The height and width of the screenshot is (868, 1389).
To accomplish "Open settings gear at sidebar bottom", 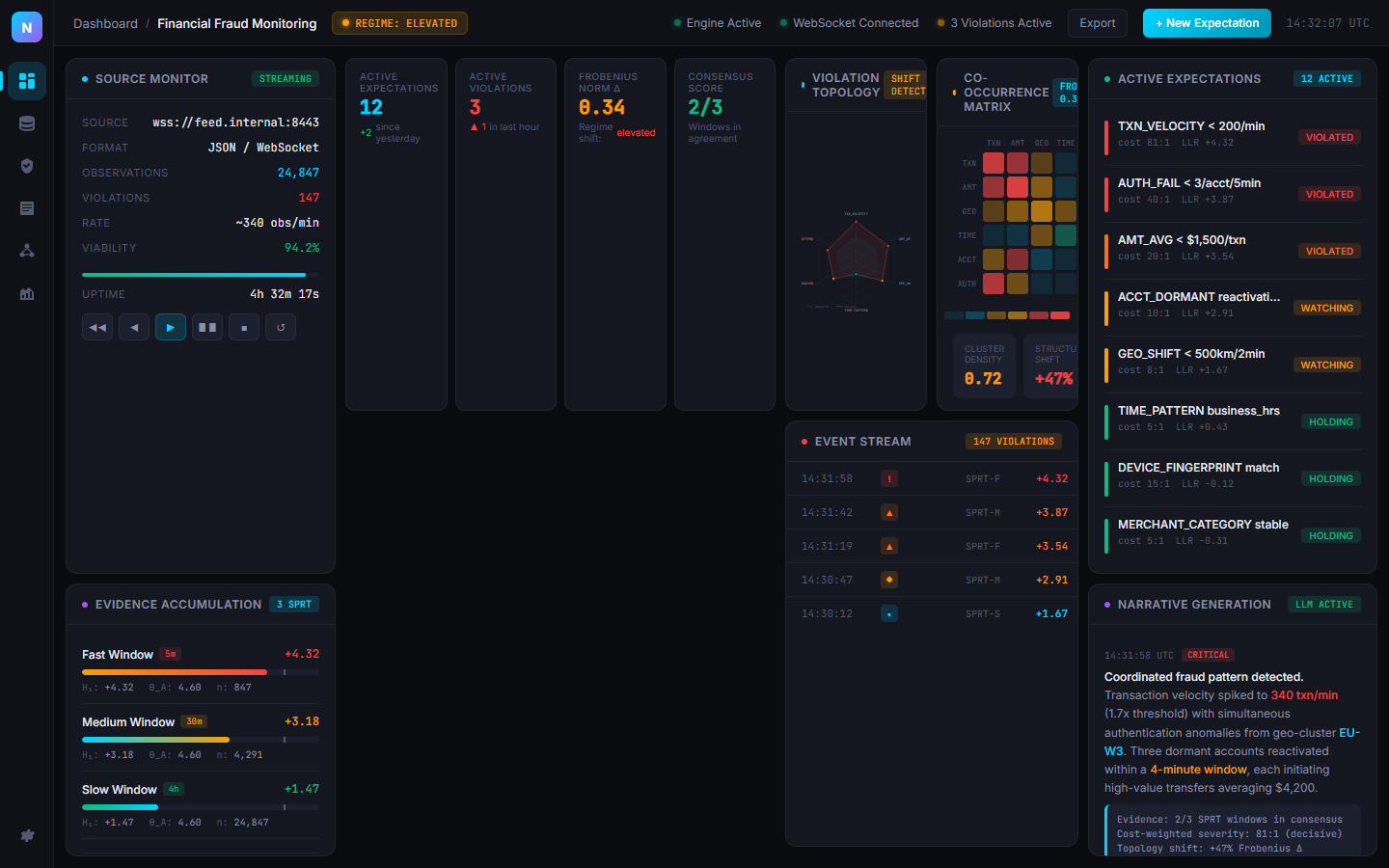I will (x=27, y=837).
